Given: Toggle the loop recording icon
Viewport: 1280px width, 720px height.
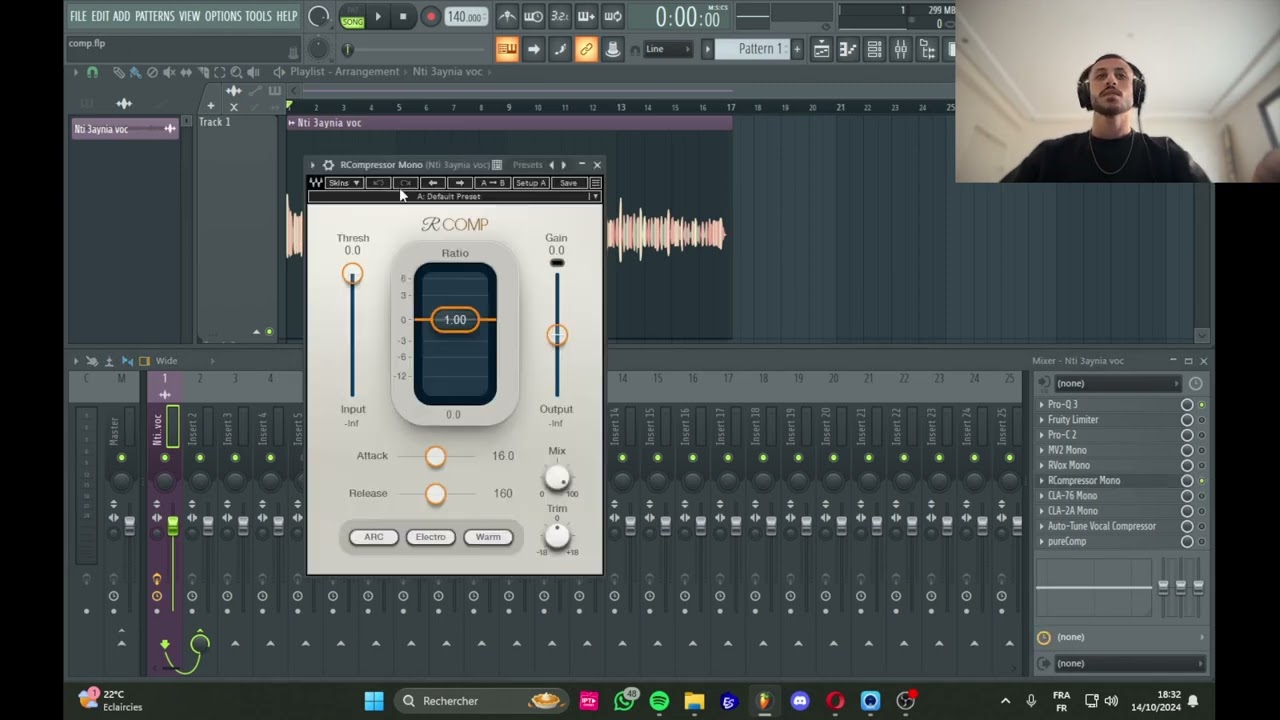Looking at the screenshot, I should pyautogui.click(x=612, y=17).
